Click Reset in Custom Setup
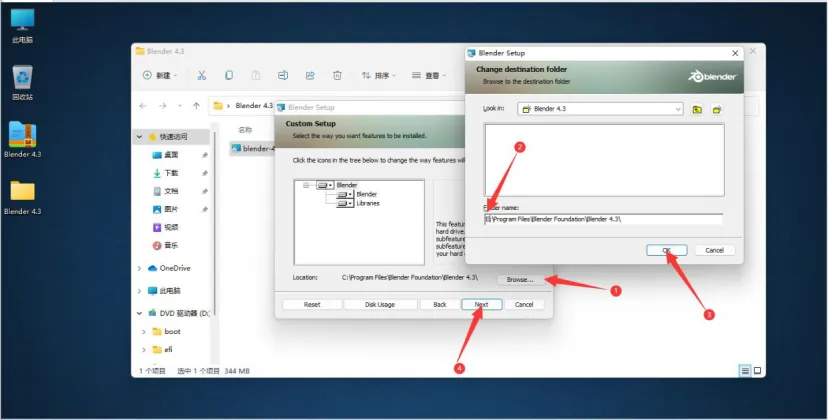 [x=312, y=304]
